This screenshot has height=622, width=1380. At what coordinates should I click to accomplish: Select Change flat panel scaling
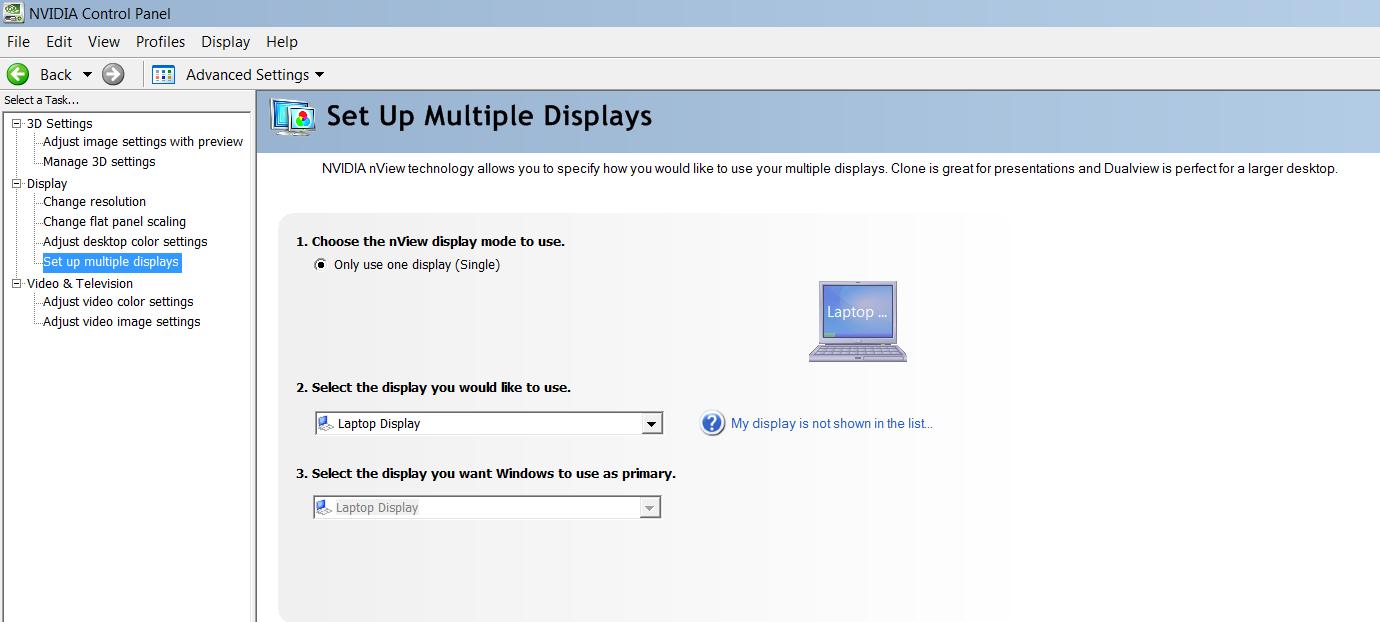(114, 222)
